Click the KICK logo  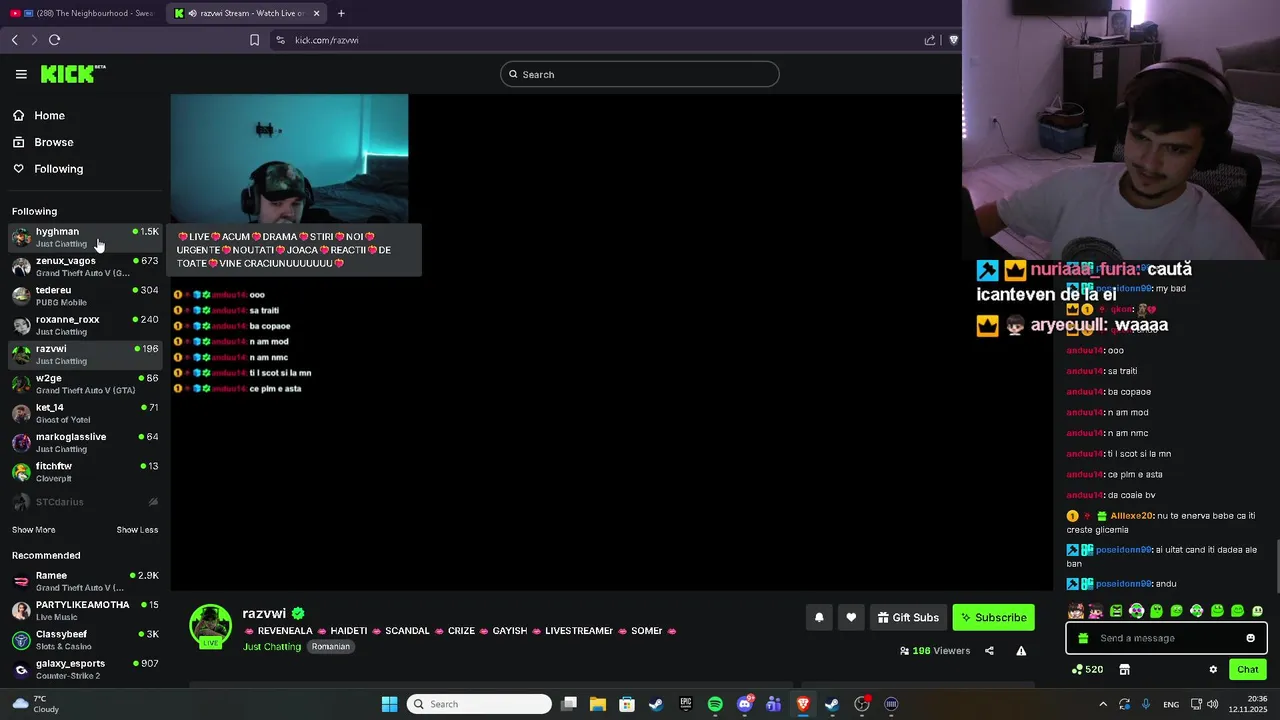72,74
